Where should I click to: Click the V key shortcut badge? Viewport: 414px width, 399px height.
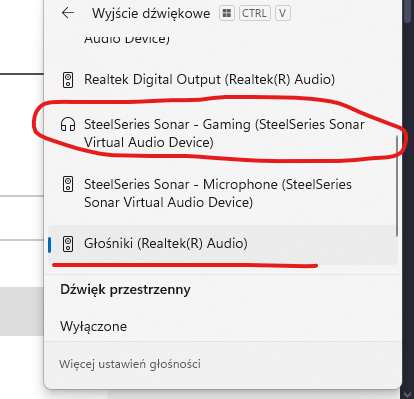click(x=282, y=13)
